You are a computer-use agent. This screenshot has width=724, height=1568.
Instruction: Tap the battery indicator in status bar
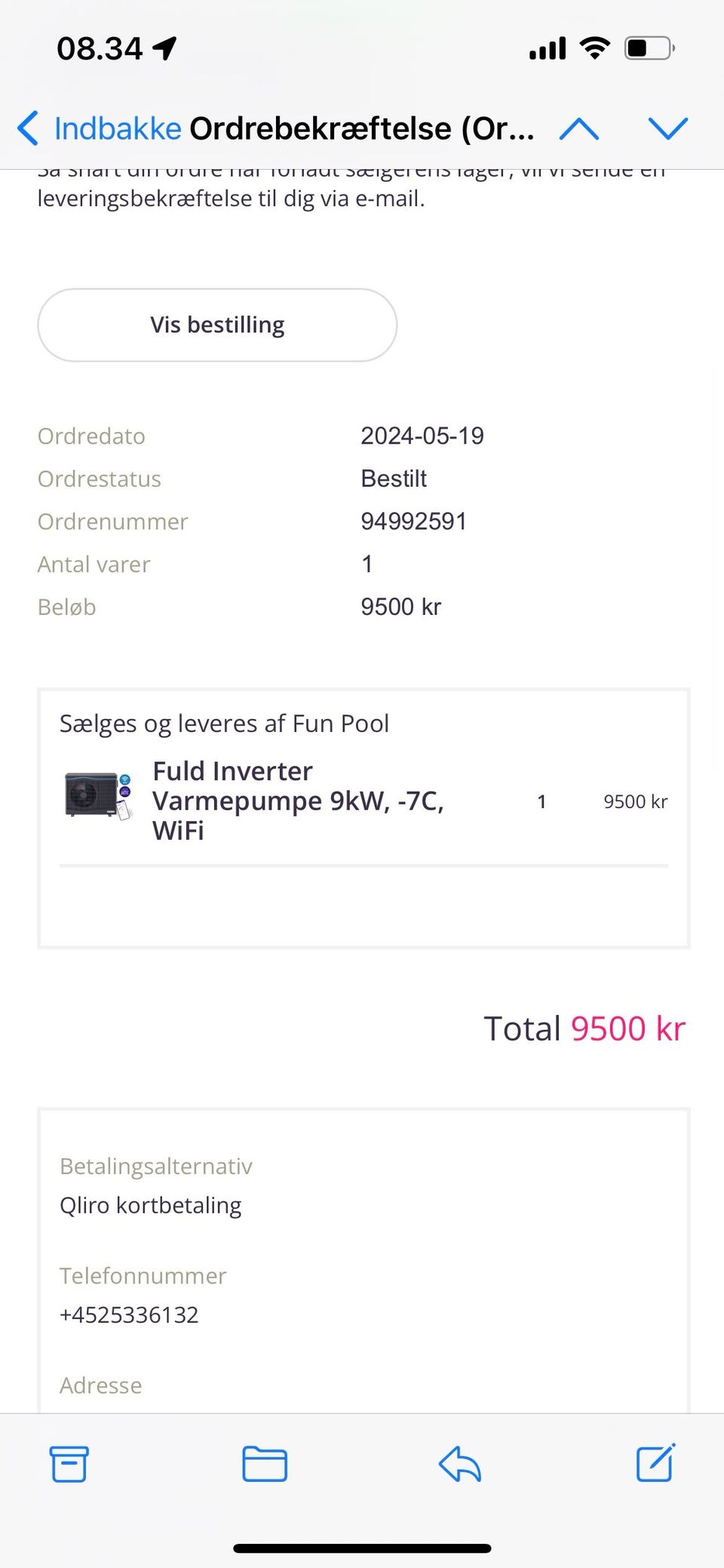(x=649, y=49)
